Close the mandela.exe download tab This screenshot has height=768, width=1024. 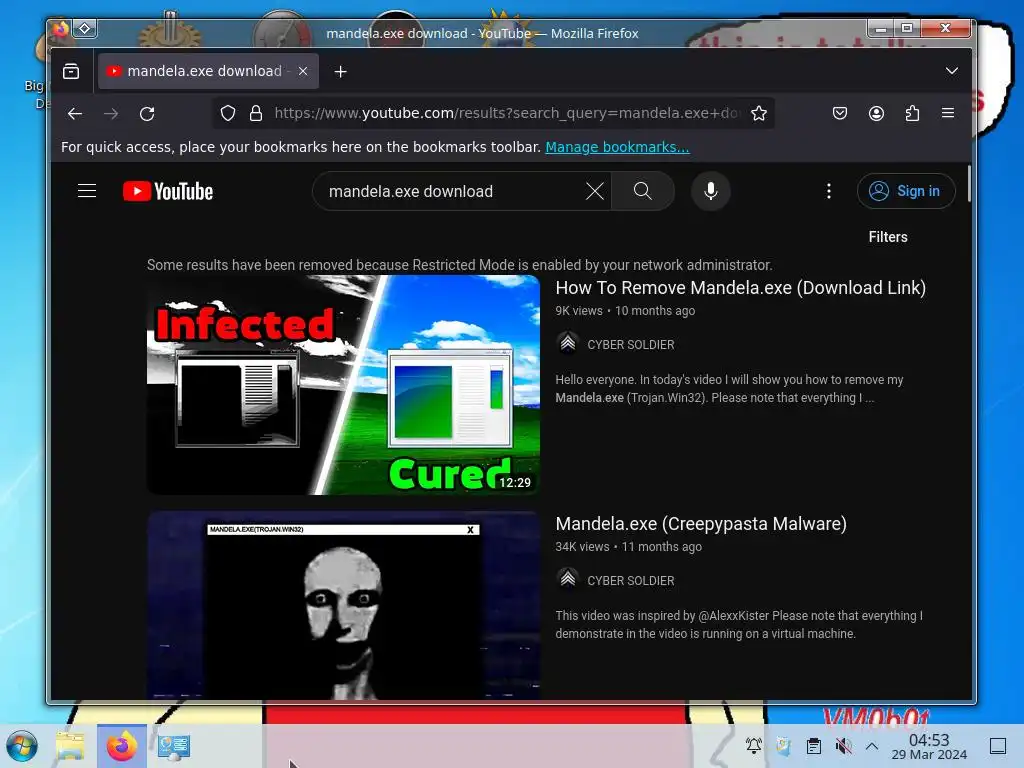pos(302,71)
